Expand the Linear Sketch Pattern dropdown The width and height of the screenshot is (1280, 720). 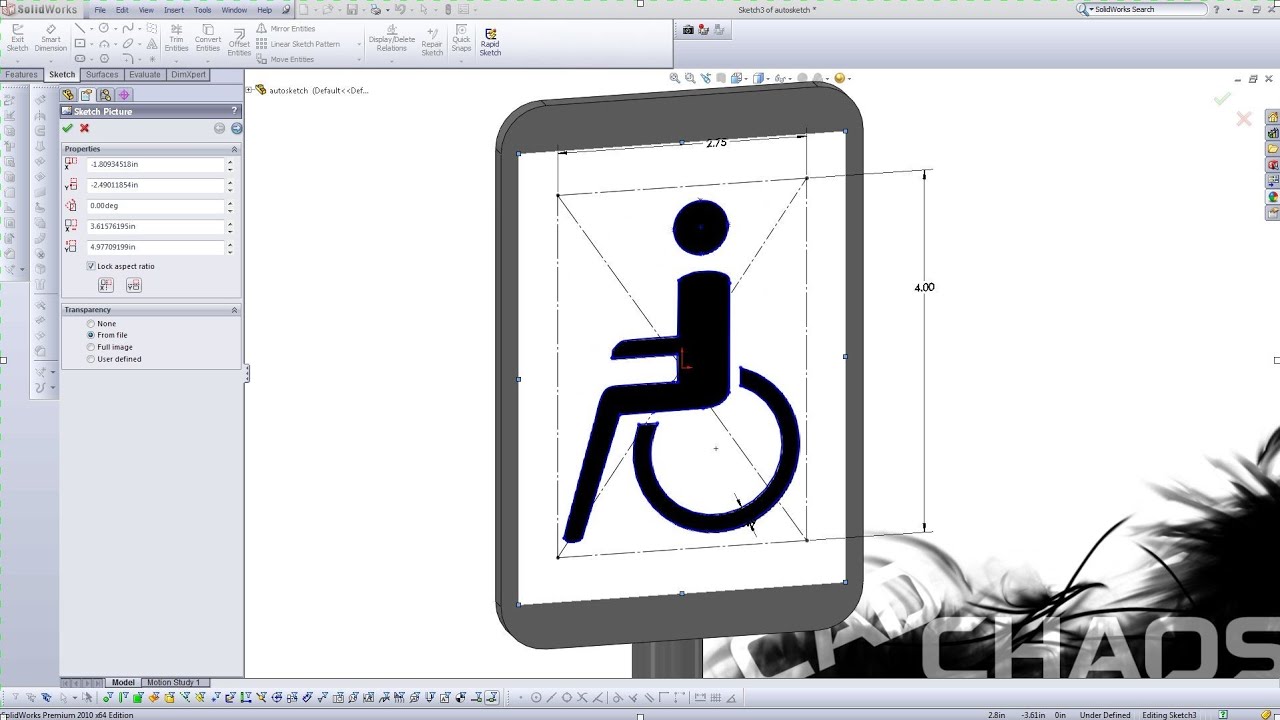359,44
